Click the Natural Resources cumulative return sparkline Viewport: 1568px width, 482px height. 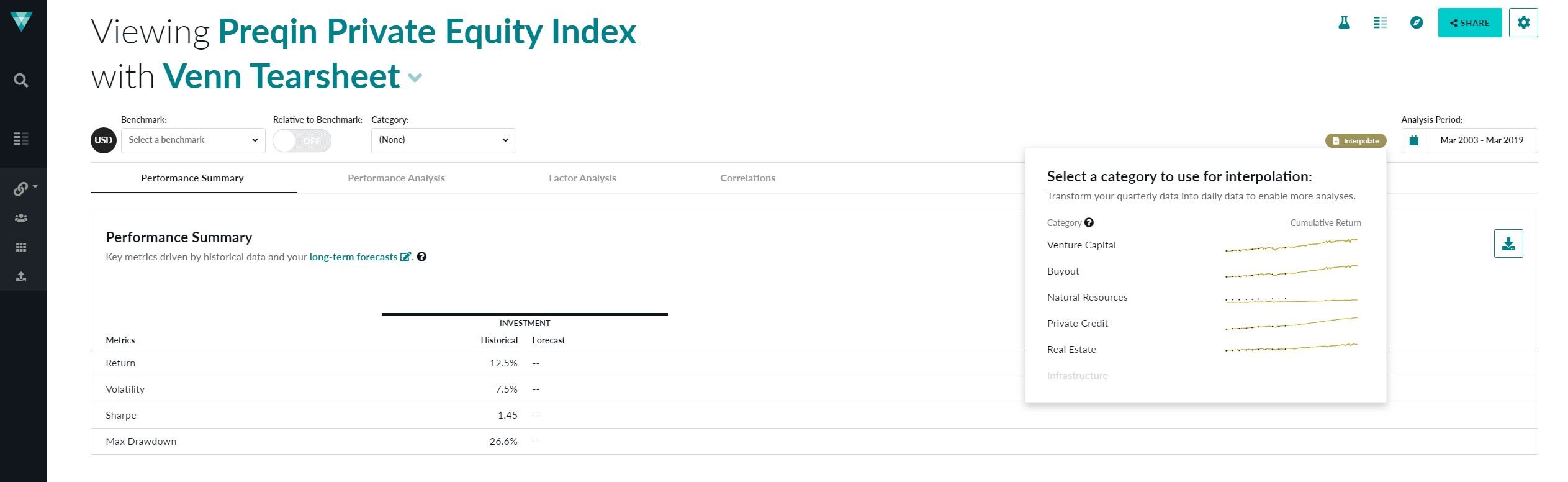coord(1291,299)
